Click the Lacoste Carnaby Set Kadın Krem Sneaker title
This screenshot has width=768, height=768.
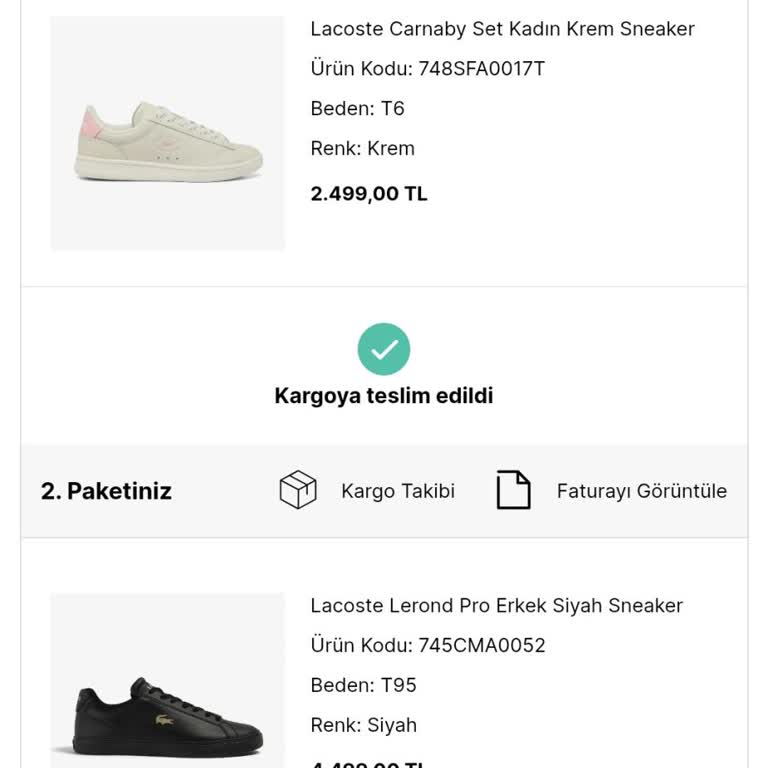click(x=502, y=29)
